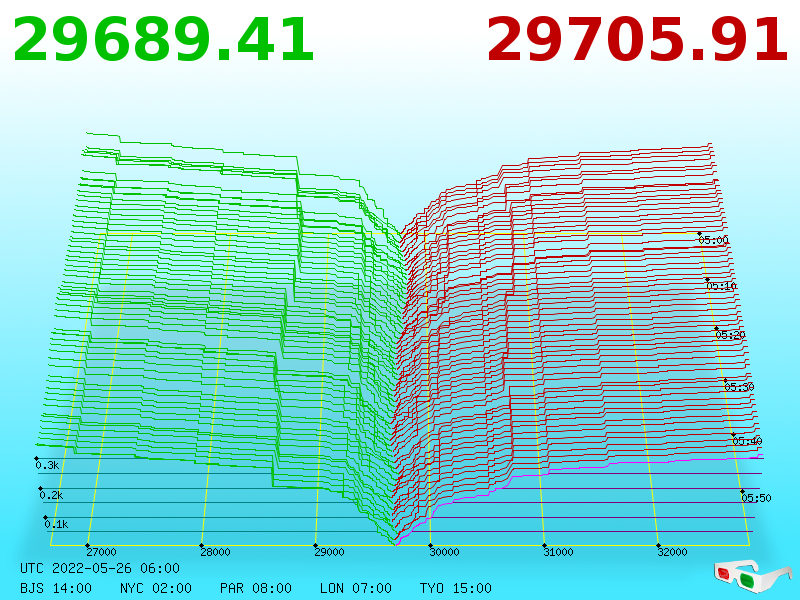
Task: Click the 0.3k depth axis label
Action: (x=47, y=465)
